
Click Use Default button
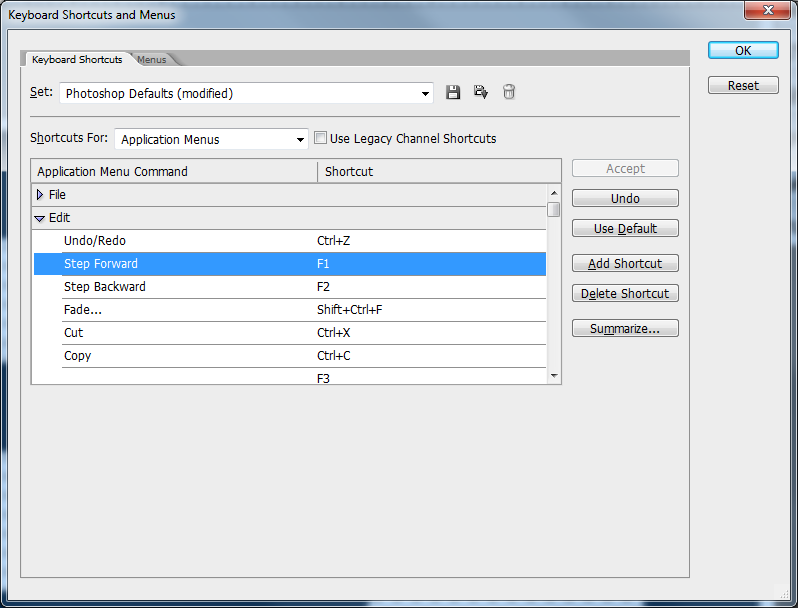coord(625,229)
